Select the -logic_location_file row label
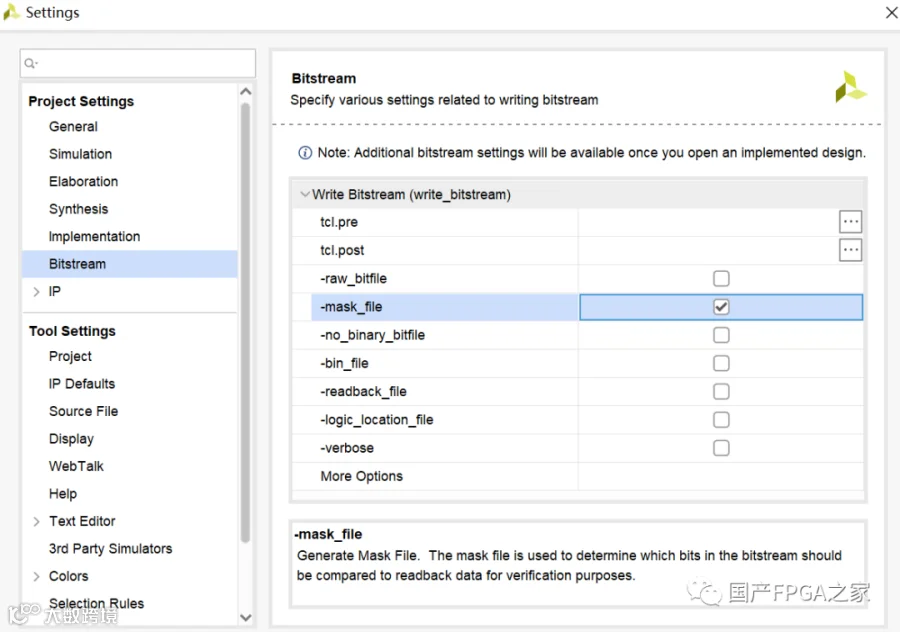Viewport: 900px width, 632px height. pos(377,420)
